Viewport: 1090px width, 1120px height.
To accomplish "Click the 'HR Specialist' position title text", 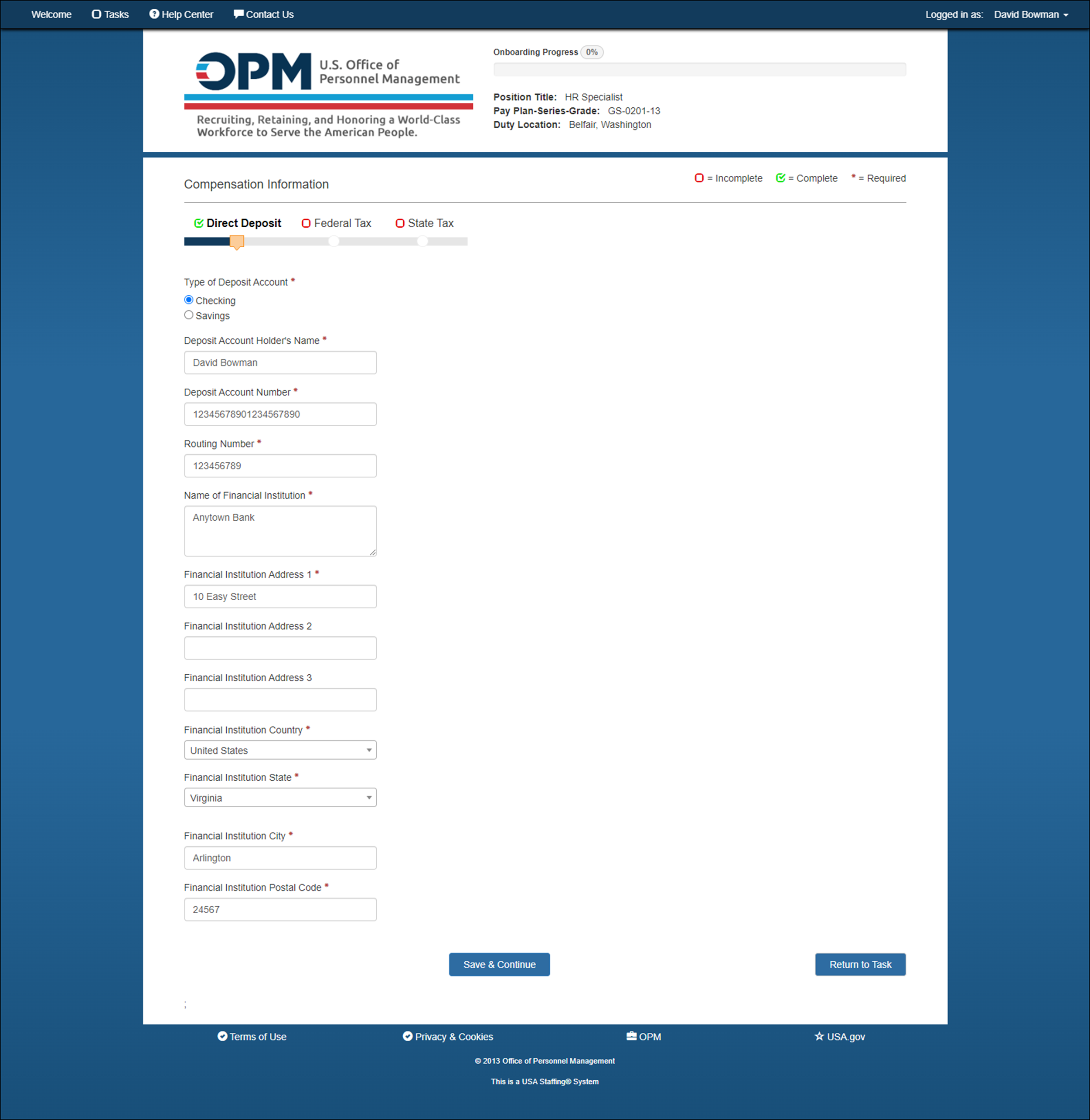I will [x=594, y=97].
